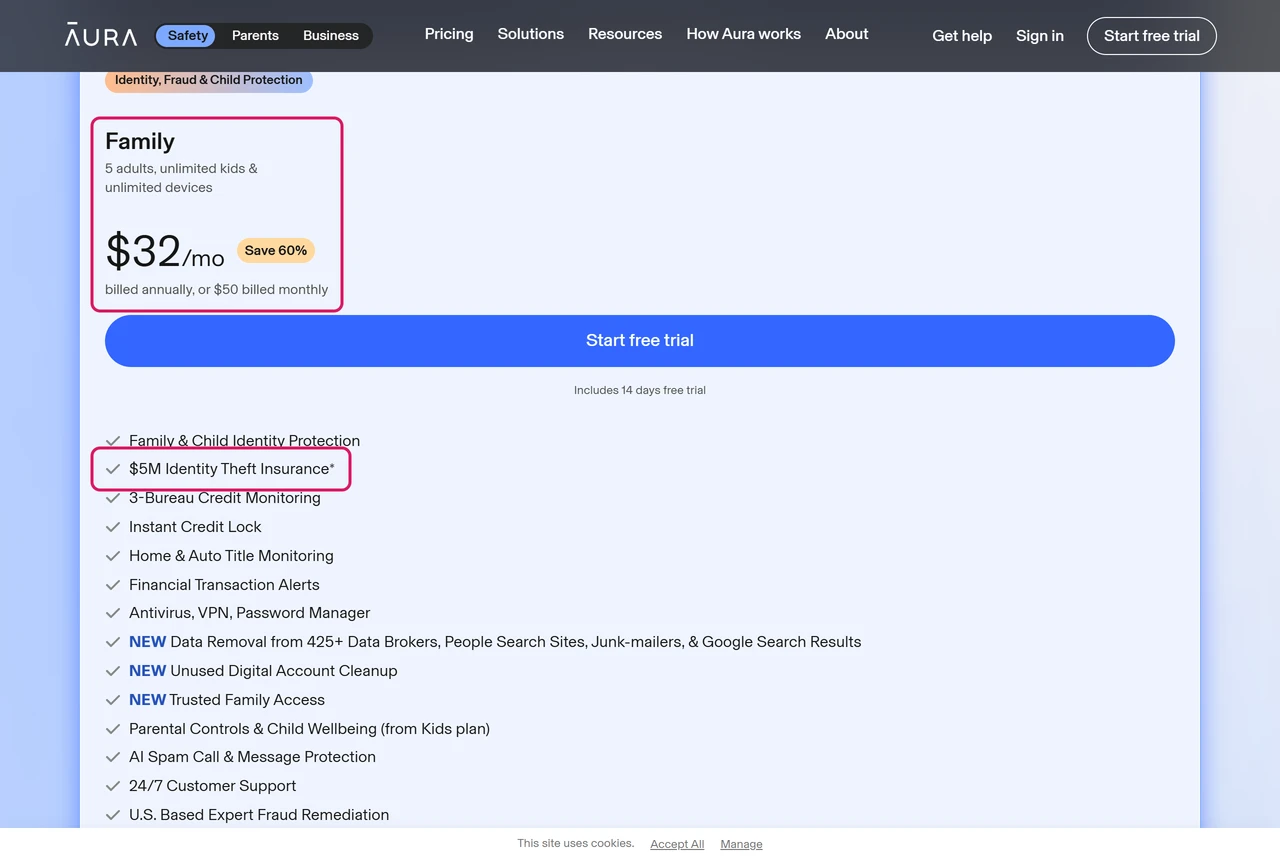Image resolution: width=1280 pixels, height=860 pixels.
Task: Click the Get help link
Action: pyautogui.click(x=962, y=36)
